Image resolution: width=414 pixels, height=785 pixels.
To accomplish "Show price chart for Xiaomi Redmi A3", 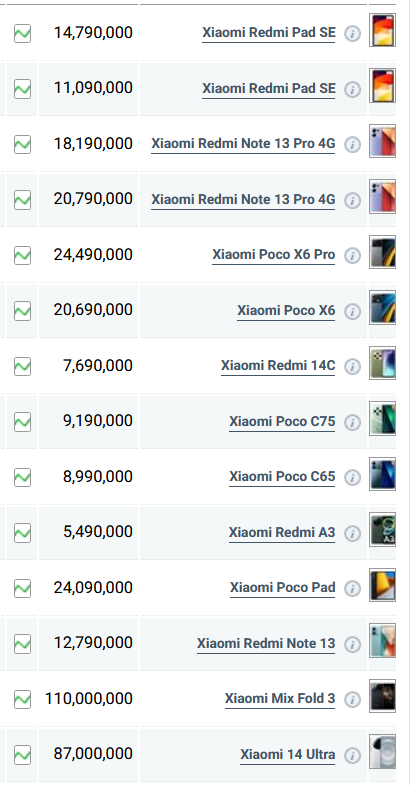I will click(22, 533).
